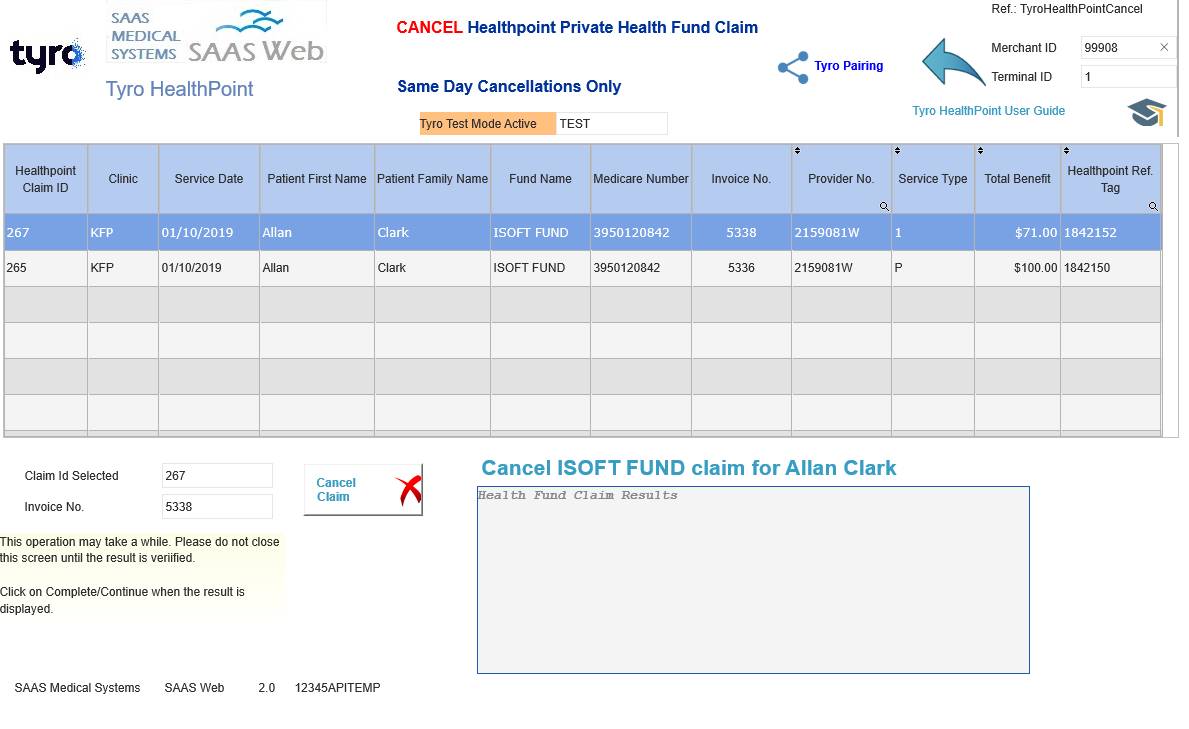The image size is (1189, 729).
Task: Click the sort arrows in Provider No. header
Action: (x=797, y=150)
